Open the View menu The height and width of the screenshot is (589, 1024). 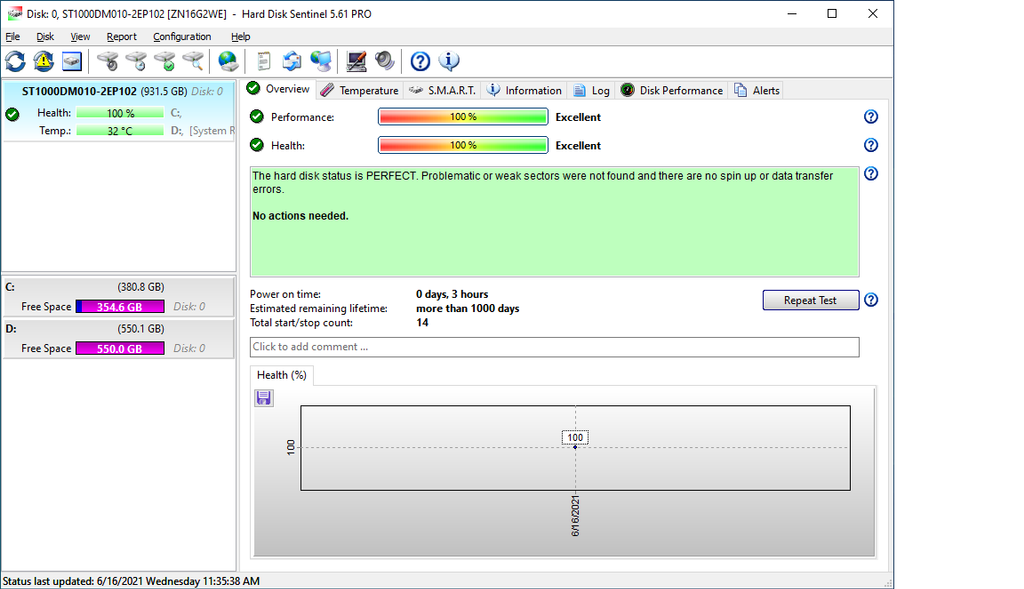pos(80,37)
